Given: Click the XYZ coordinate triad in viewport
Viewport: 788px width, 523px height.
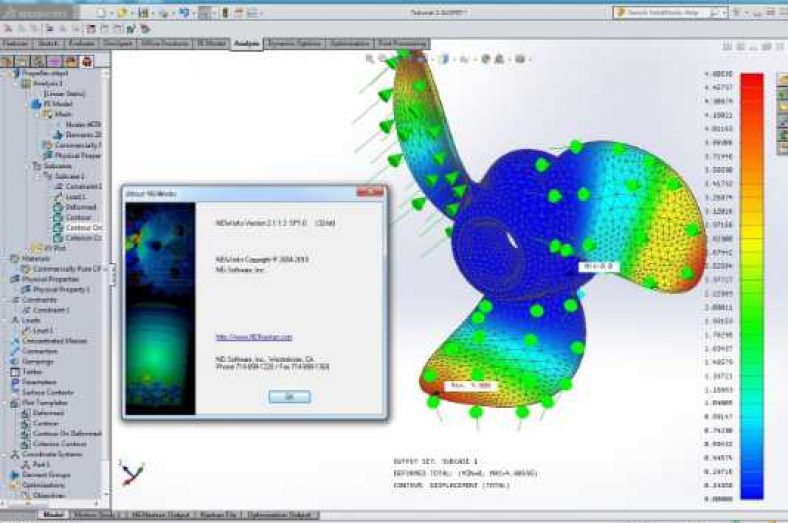Looking at the screenshot, I should point(132,473).
